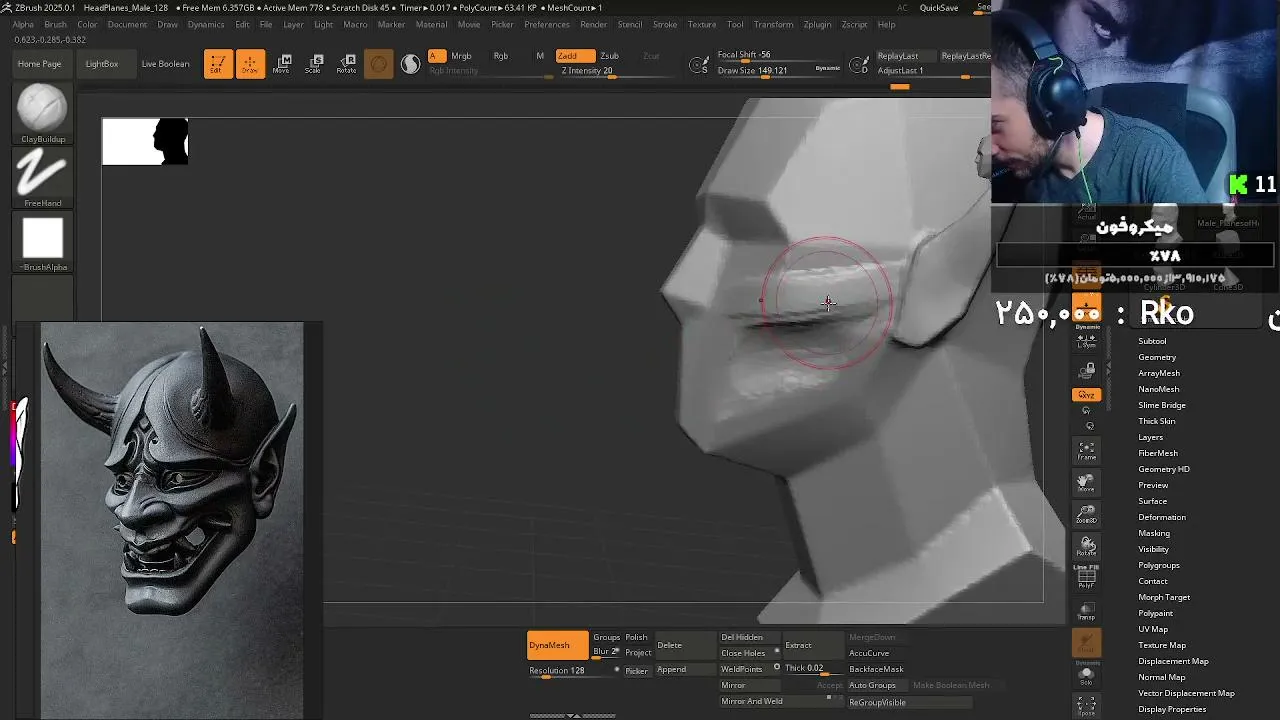Toggle the Xyz rotation button

1086,395
